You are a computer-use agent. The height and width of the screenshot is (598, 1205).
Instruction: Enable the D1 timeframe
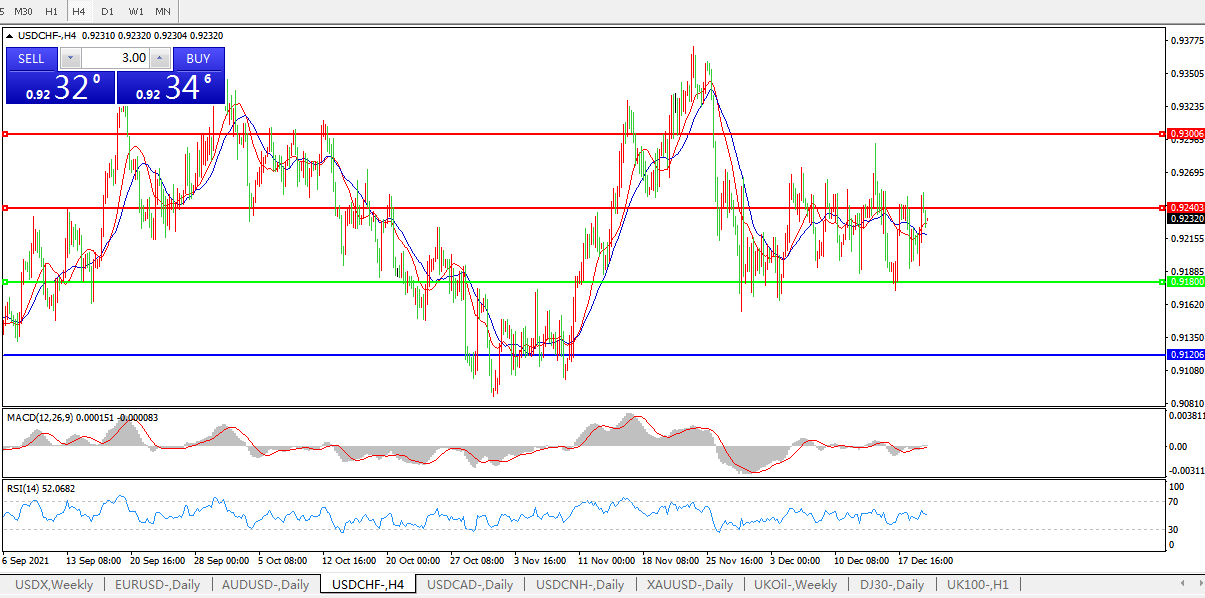pos(107,11)
